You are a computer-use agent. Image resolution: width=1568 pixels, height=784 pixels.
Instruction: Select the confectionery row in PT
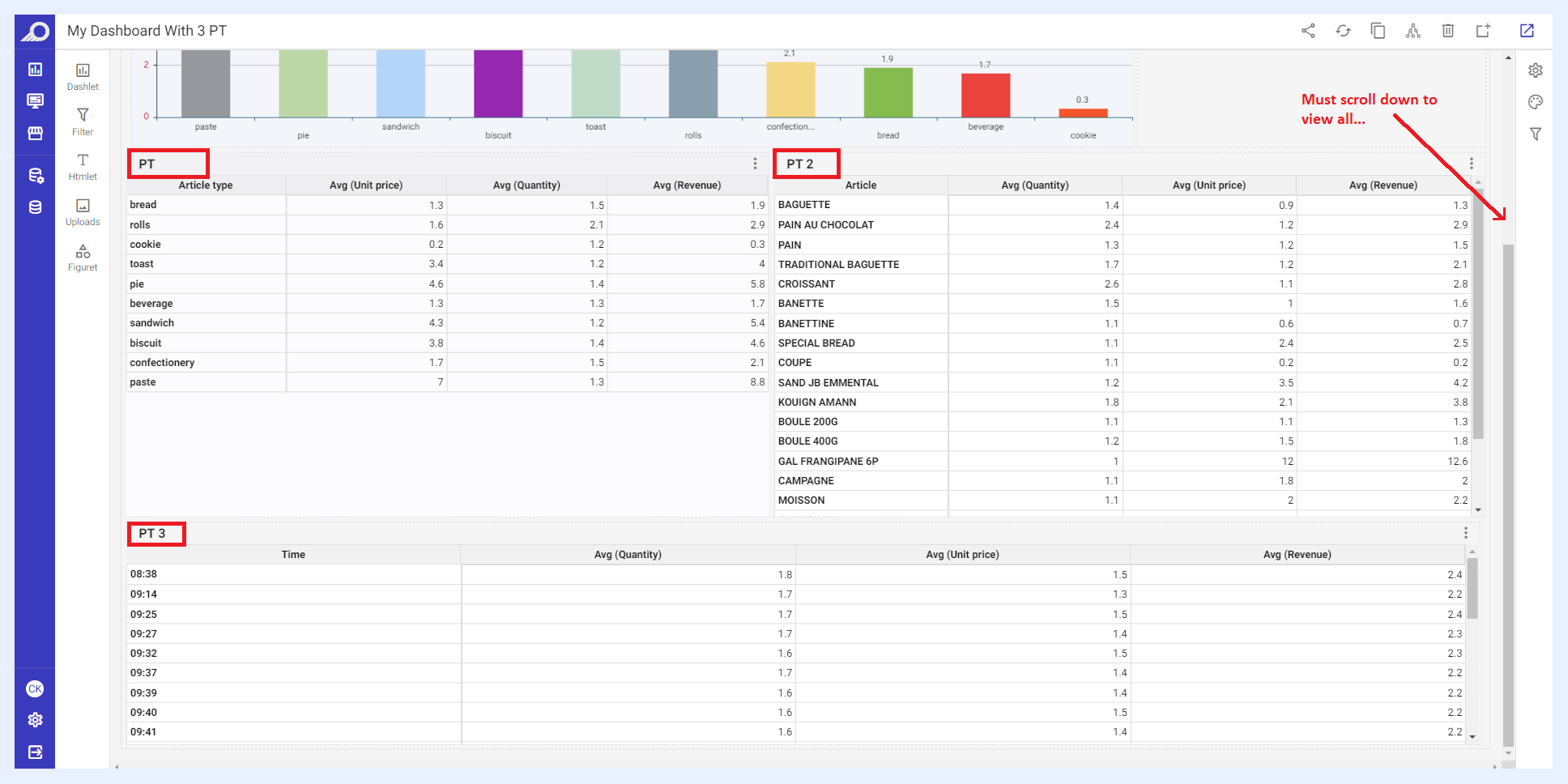pos(446,363)
